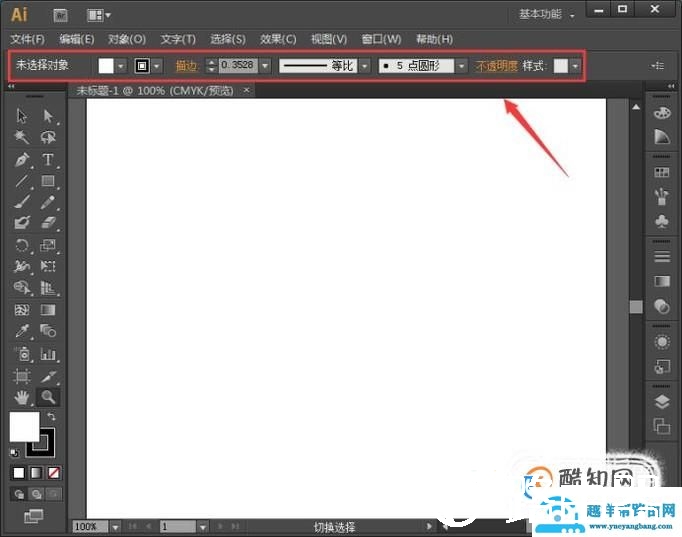Launch Adobe Bridge from top bar
Screen dimensions: 682x537
pos(60,16)
